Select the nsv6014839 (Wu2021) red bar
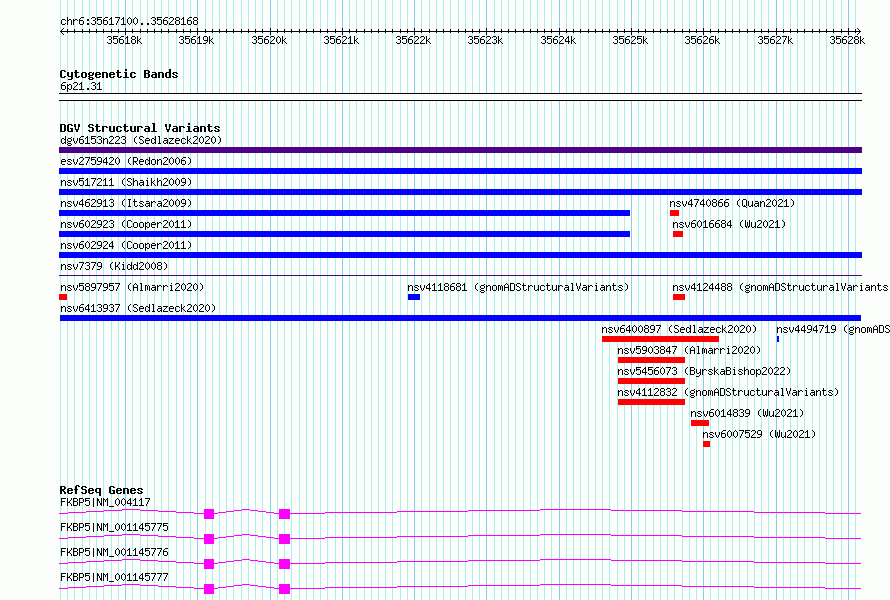This screenshot has height=600, width=890. point(700,423)
